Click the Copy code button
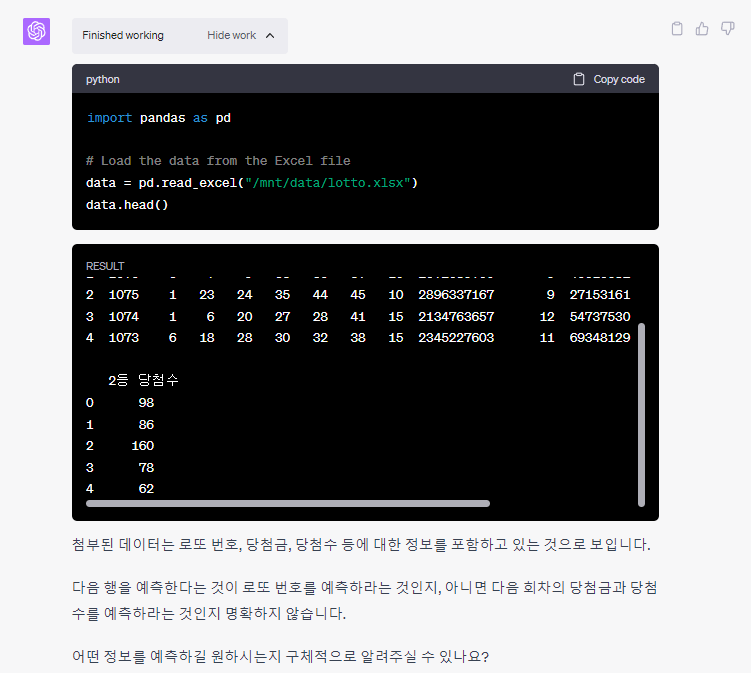The image size is (751, 673). (x=609, y=79)
